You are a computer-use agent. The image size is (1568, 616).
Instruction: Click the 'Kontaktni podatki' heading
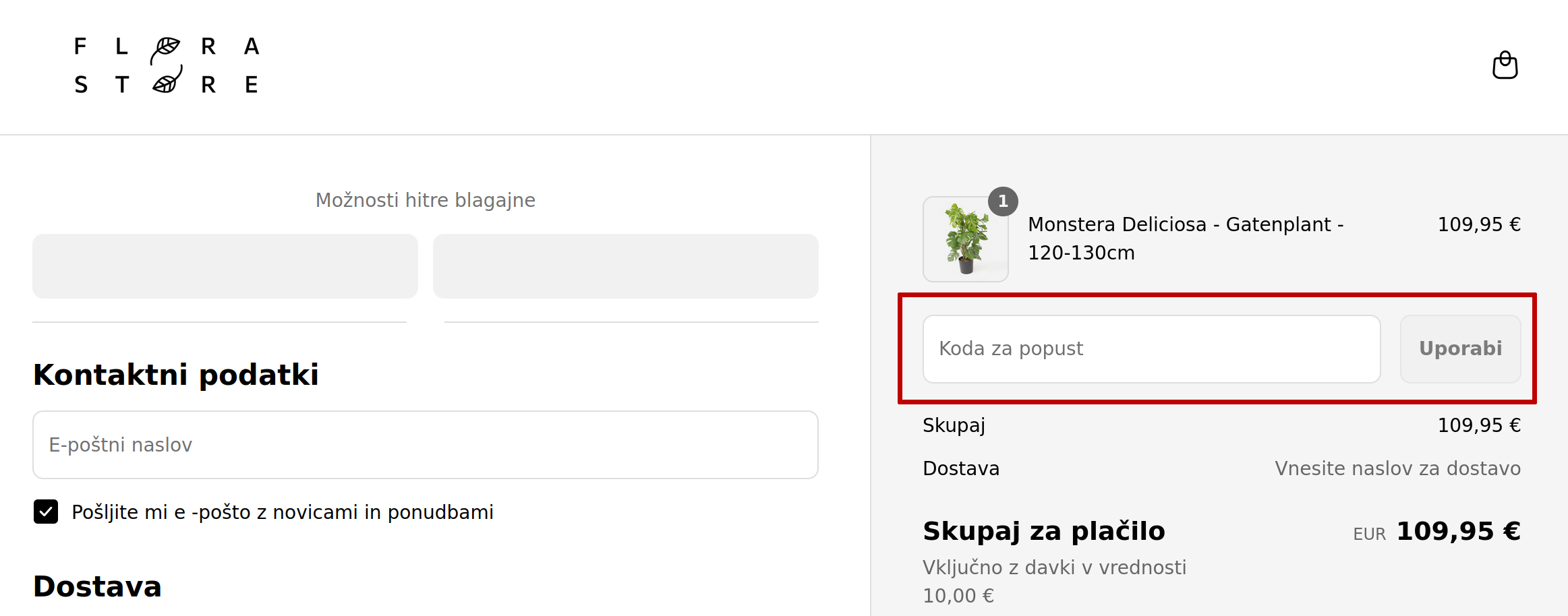176,375
